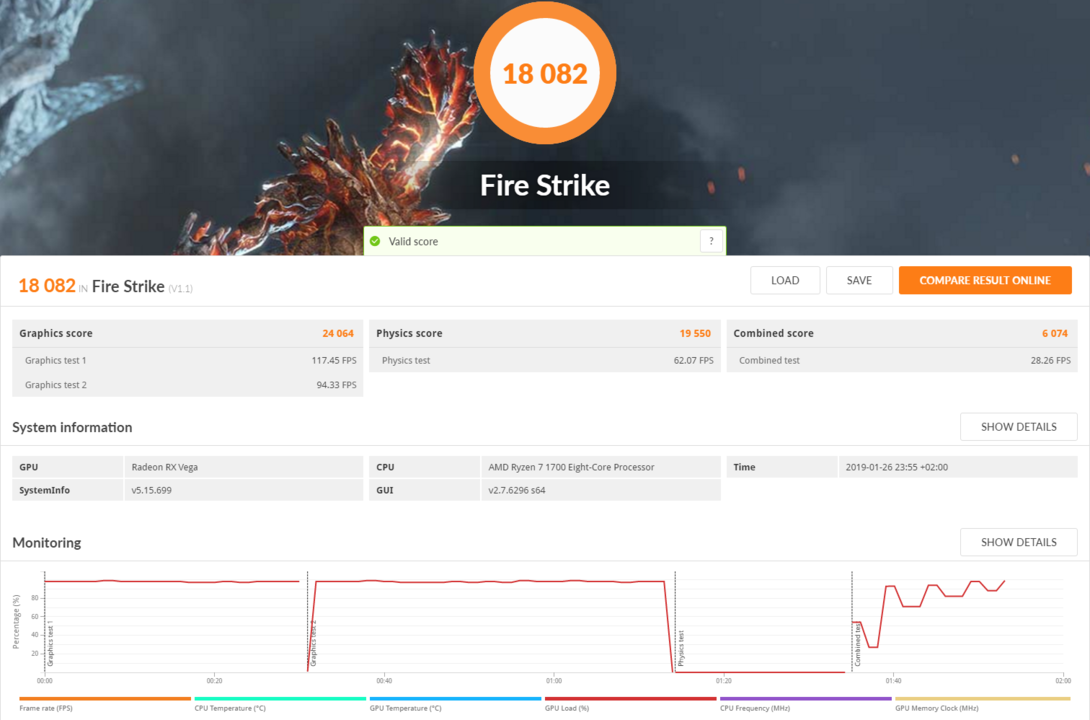Screen dimensions: 1090x720
Task: Click the 02:00 time axis label
Action: point(1063,681)
